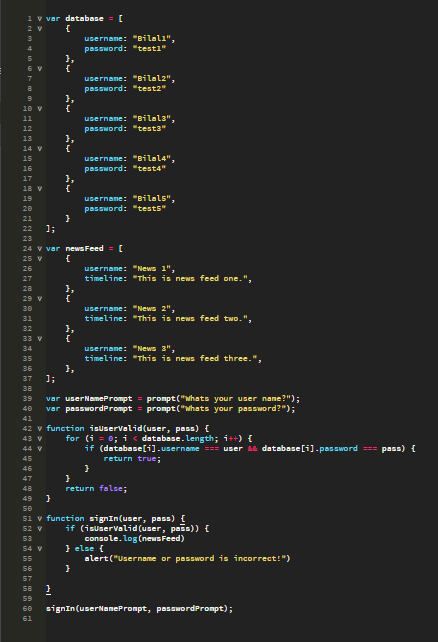Collapse the fold arrow on line 2
The image size is (438, 642).
tap(40, 29)
